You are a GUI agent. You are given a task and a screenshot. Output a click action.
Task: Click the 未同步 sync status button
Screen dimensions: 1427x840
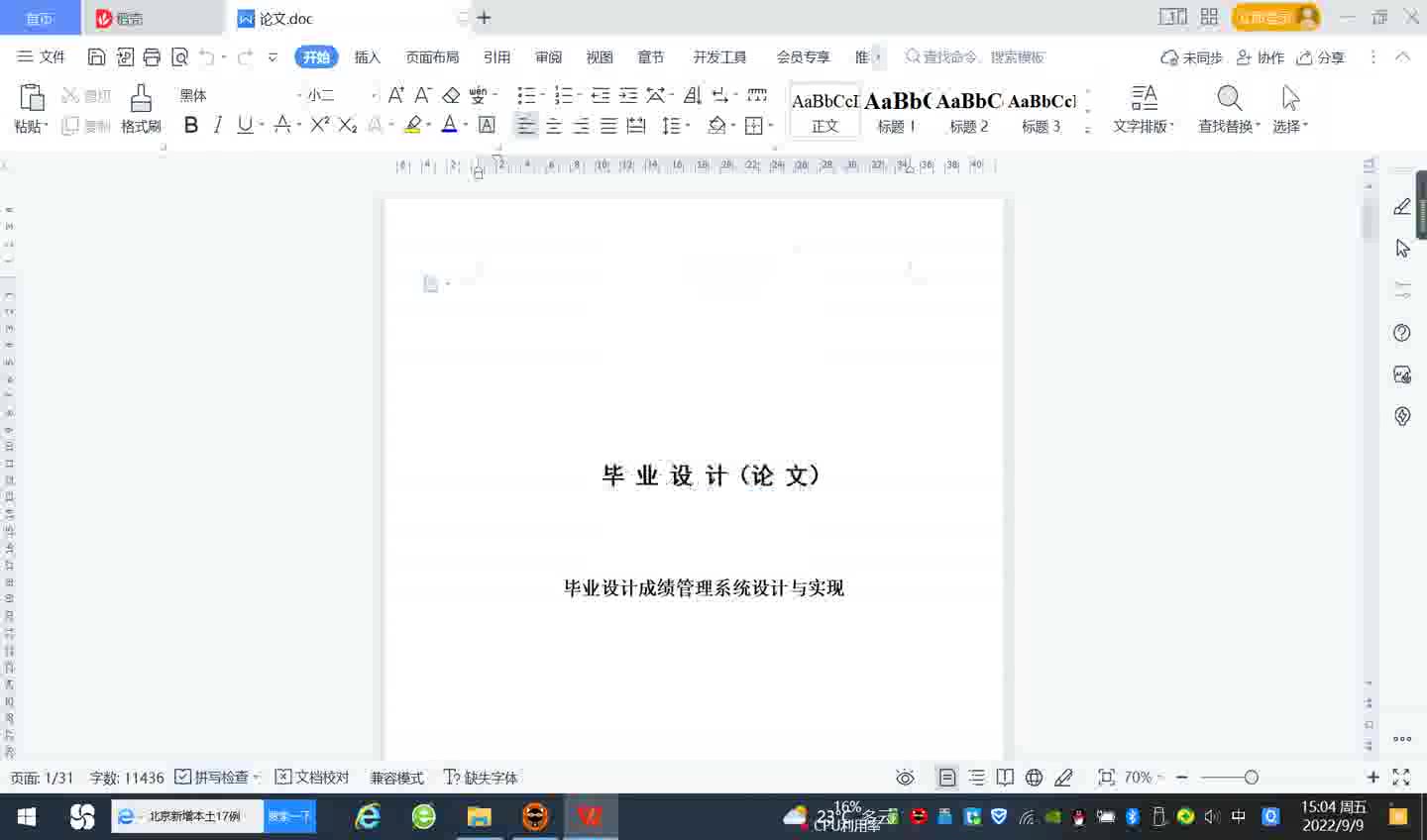pos(1192,57)
